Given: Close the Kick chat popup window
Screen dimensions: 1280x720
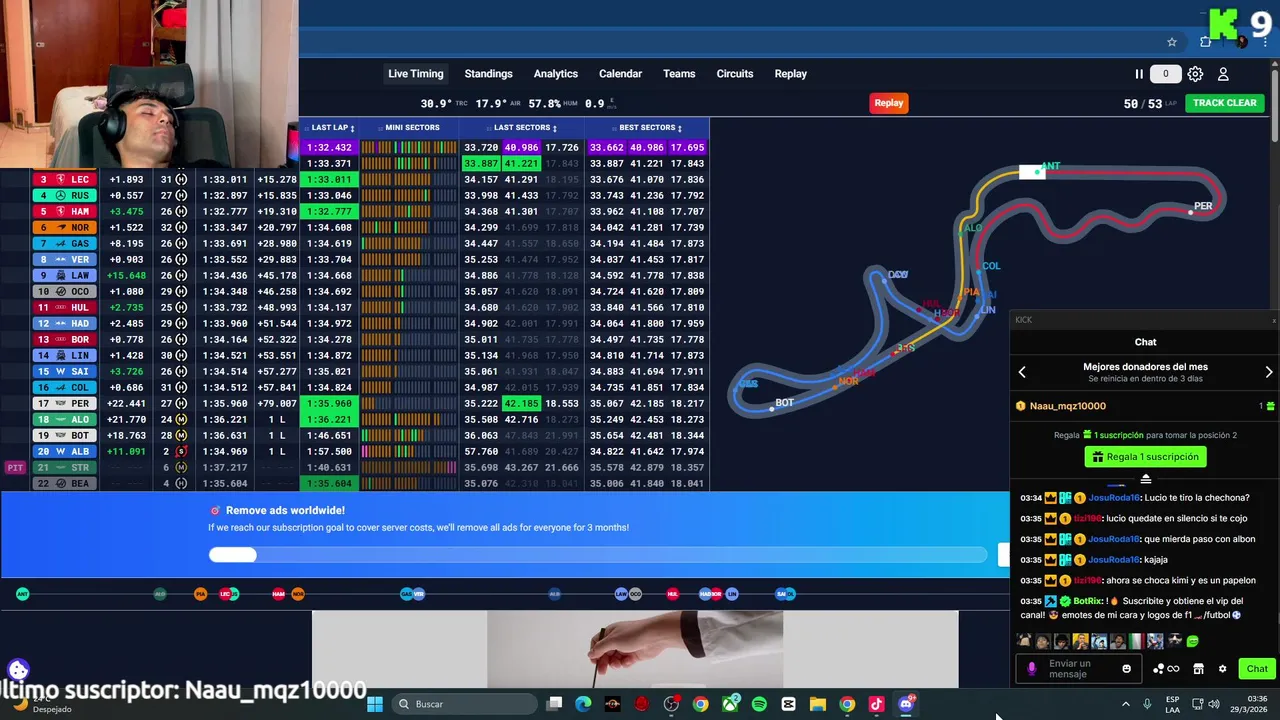Looking at the screenshot, I should tap(1274, 320).
